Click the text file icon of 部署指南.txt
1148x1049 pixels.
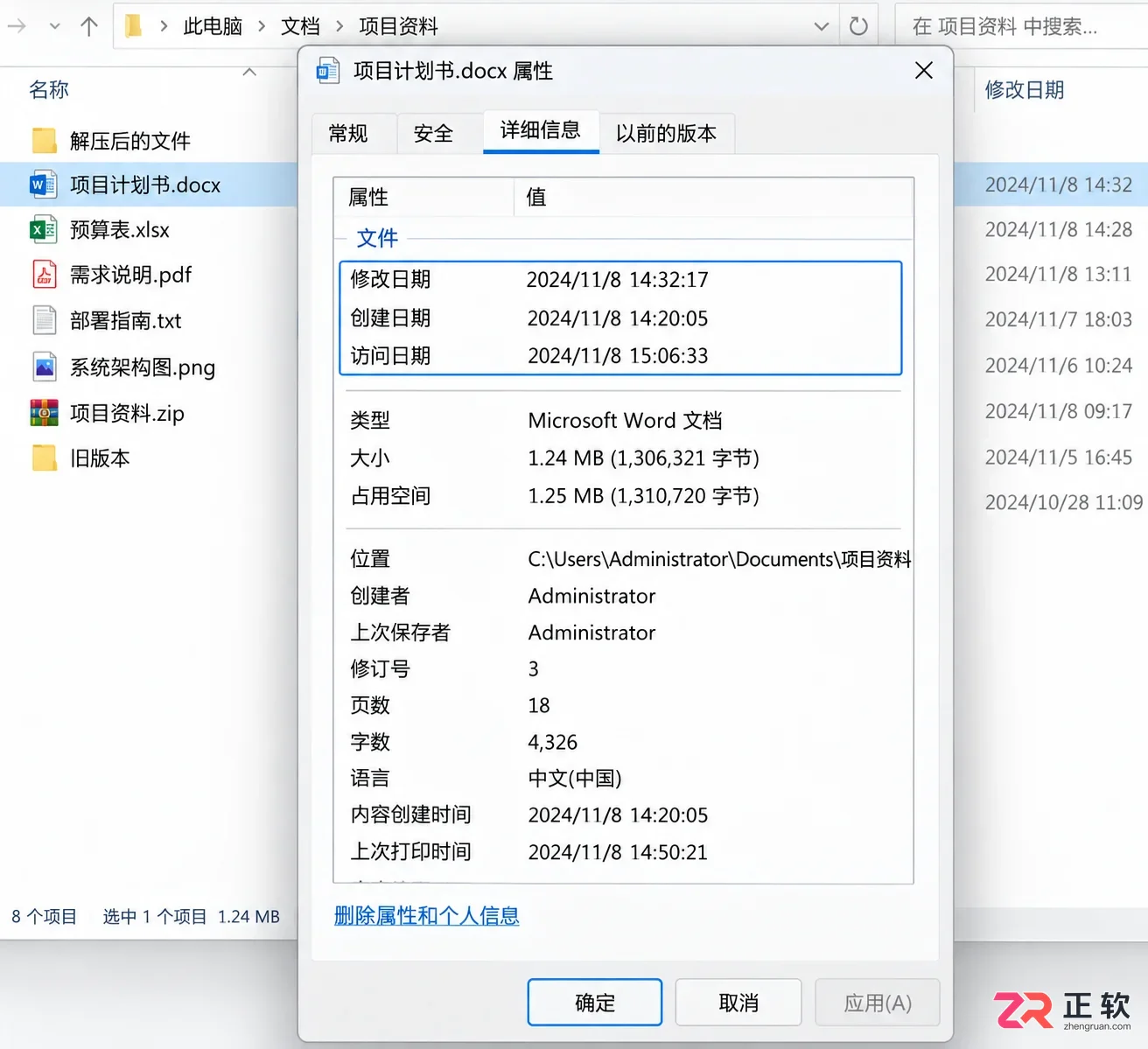(x=45, y=320)
